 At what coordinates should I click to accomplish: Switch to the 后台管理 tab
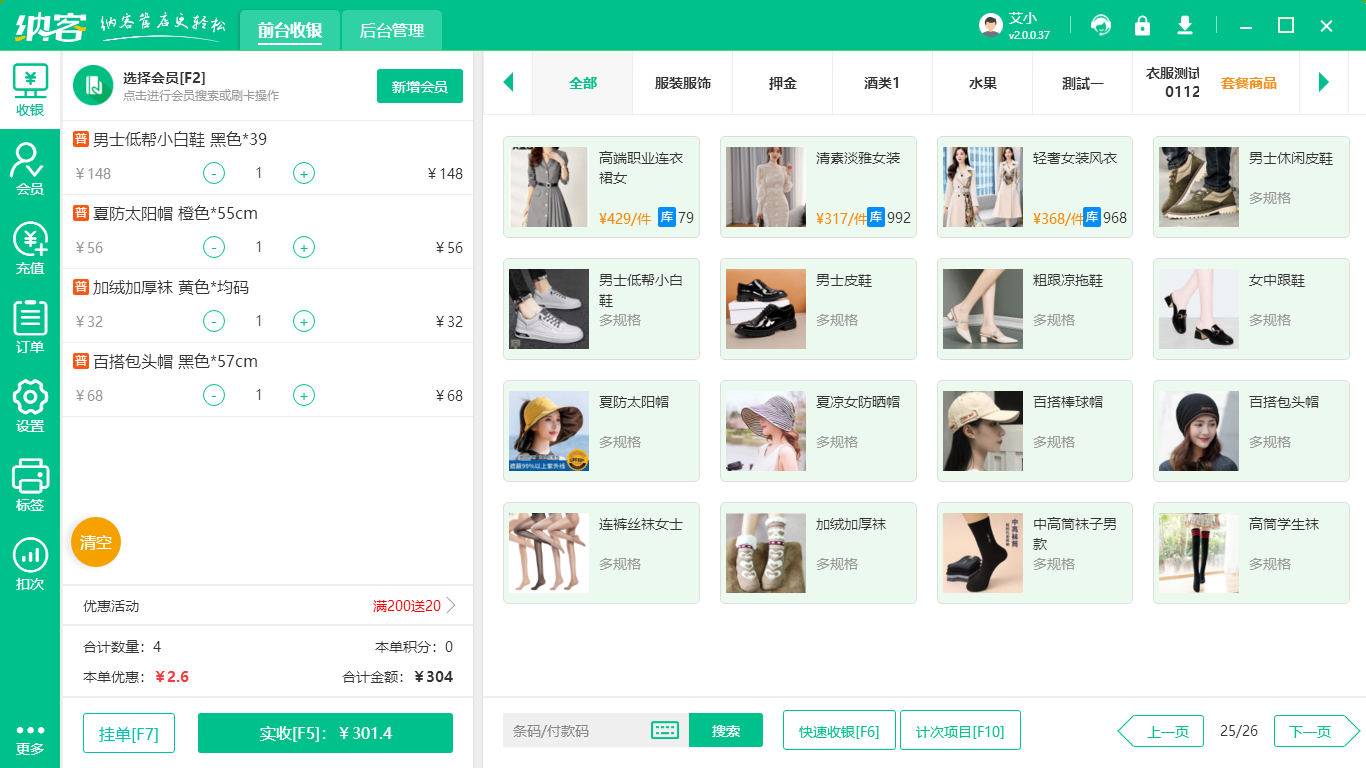point(392,30)
